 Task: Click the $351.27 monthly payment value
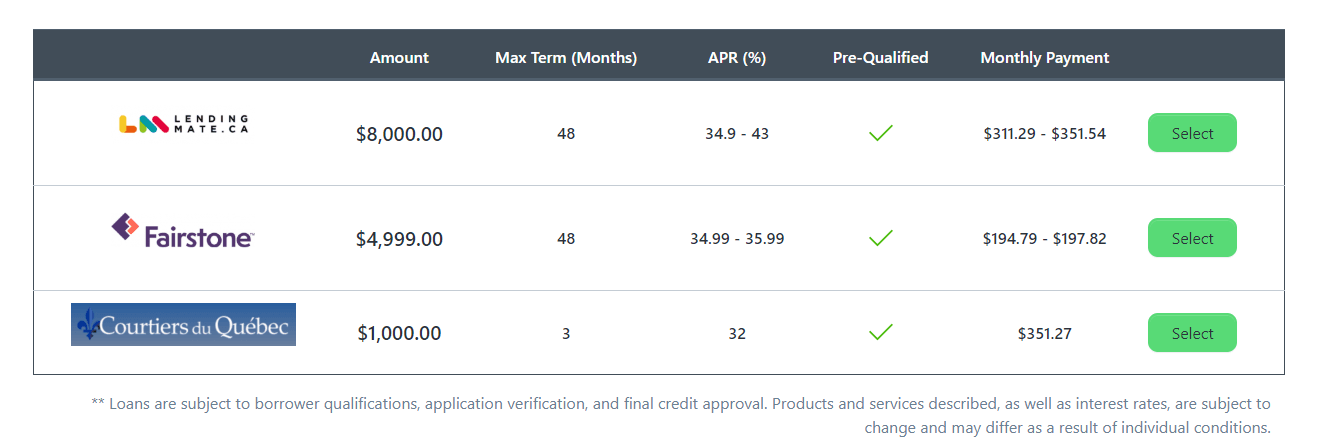point(1045,333)
